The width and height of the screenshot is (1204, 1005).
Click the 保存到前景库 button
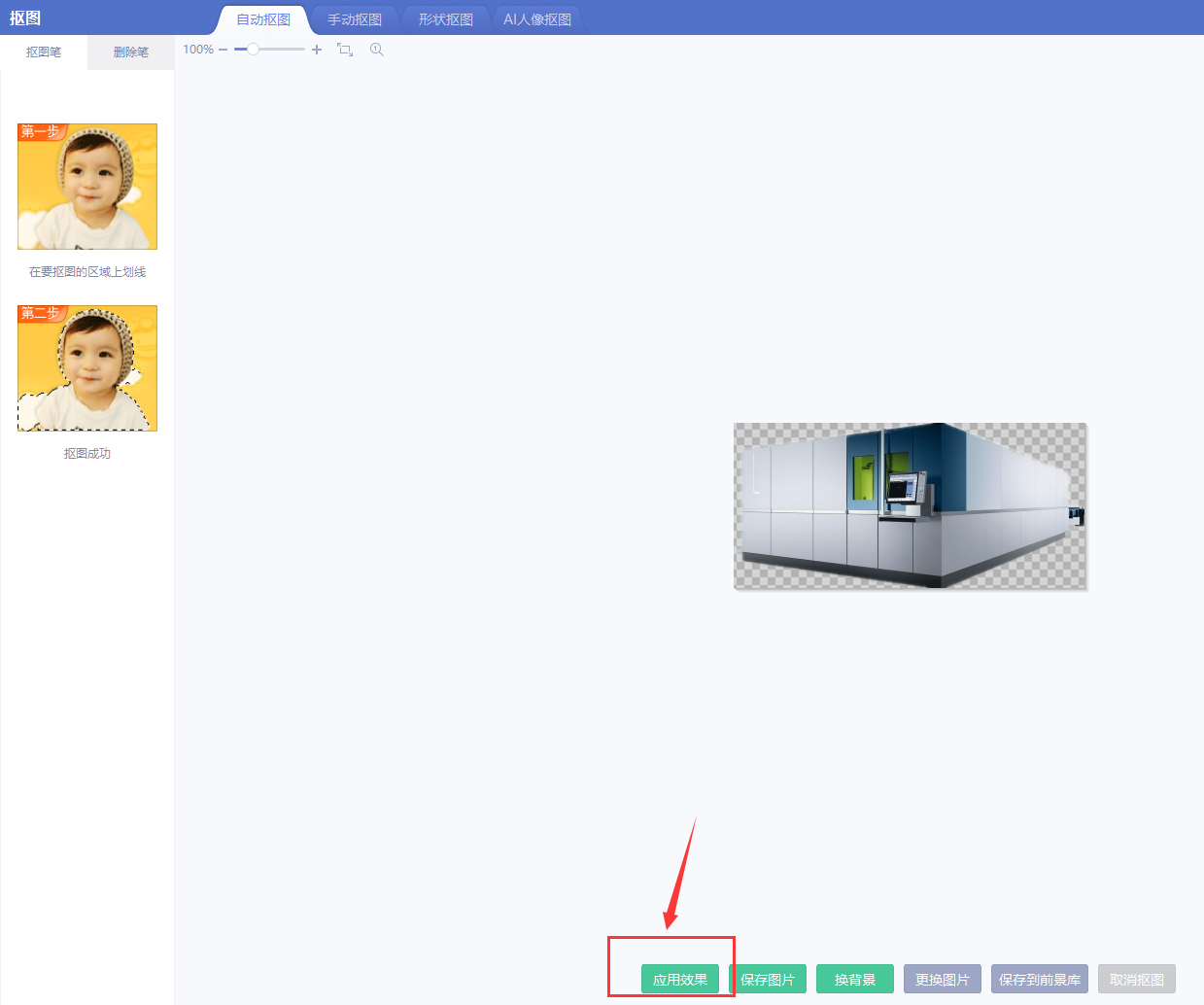[1040, 980]
